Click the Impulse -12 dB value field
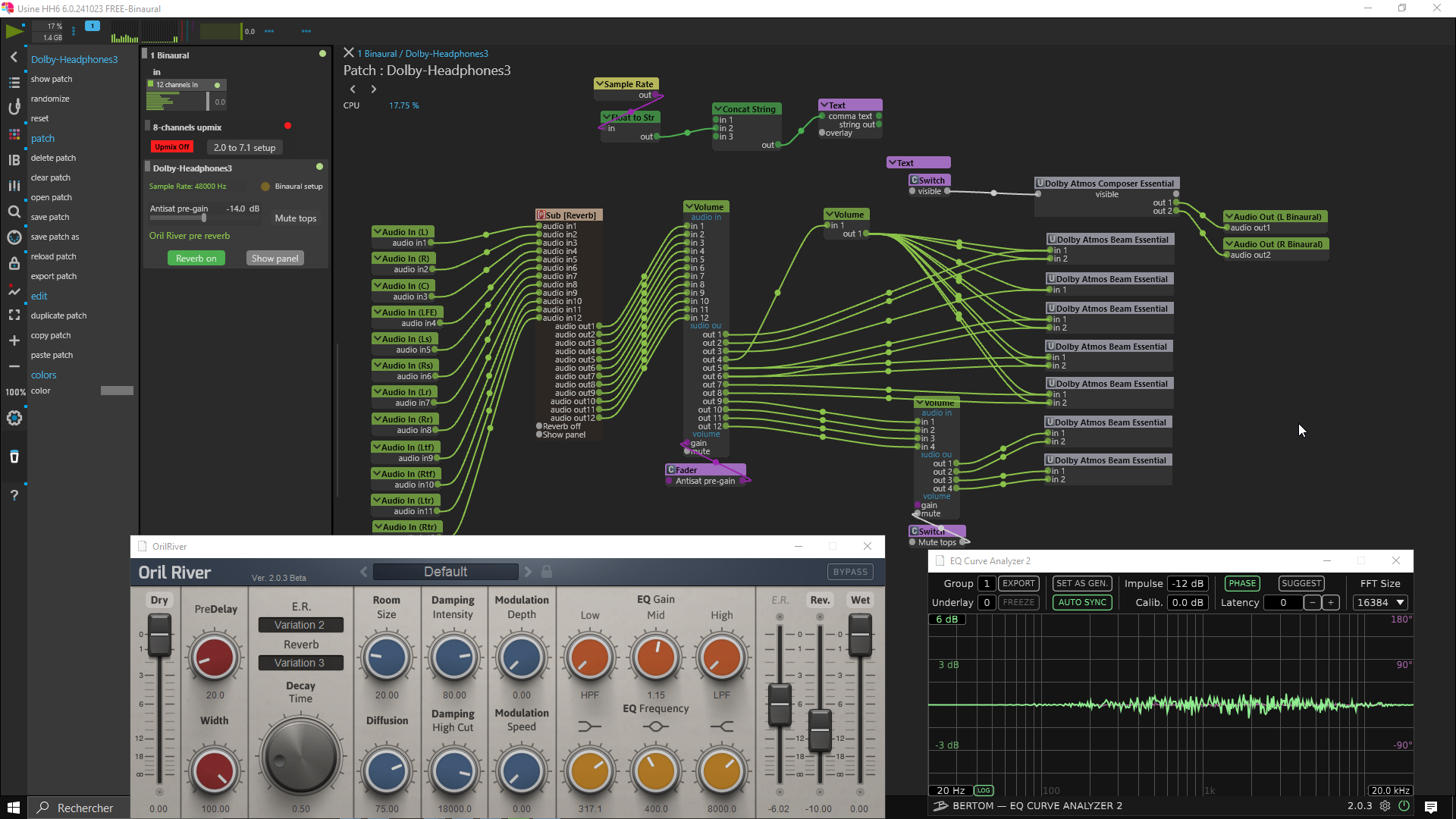The width and height of the screenshot is (1456, 819). (x=1188, y=583)
